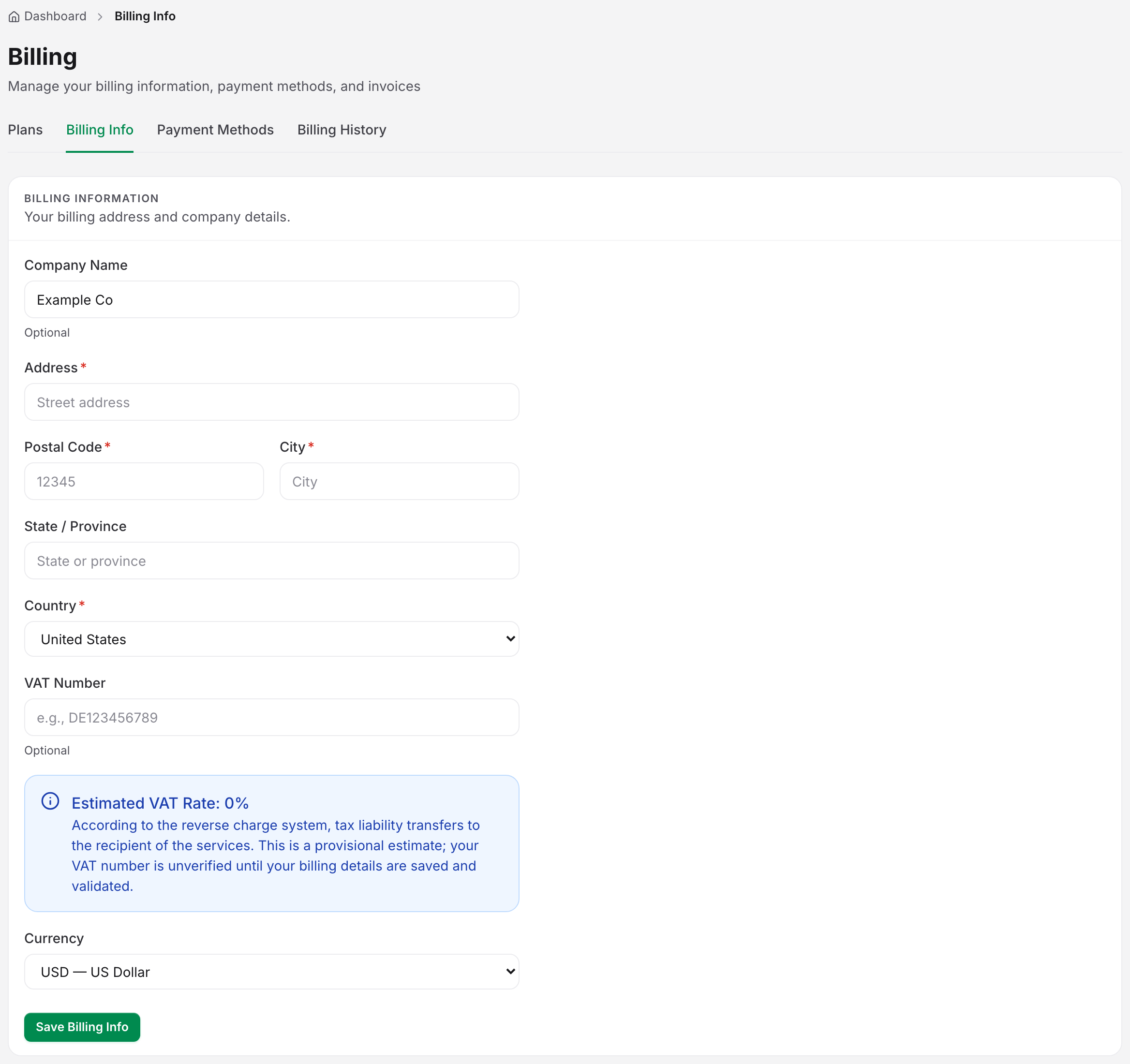Click the State / Province label
This screenshot has width=1130, height=1064.
tap(75, 526)
